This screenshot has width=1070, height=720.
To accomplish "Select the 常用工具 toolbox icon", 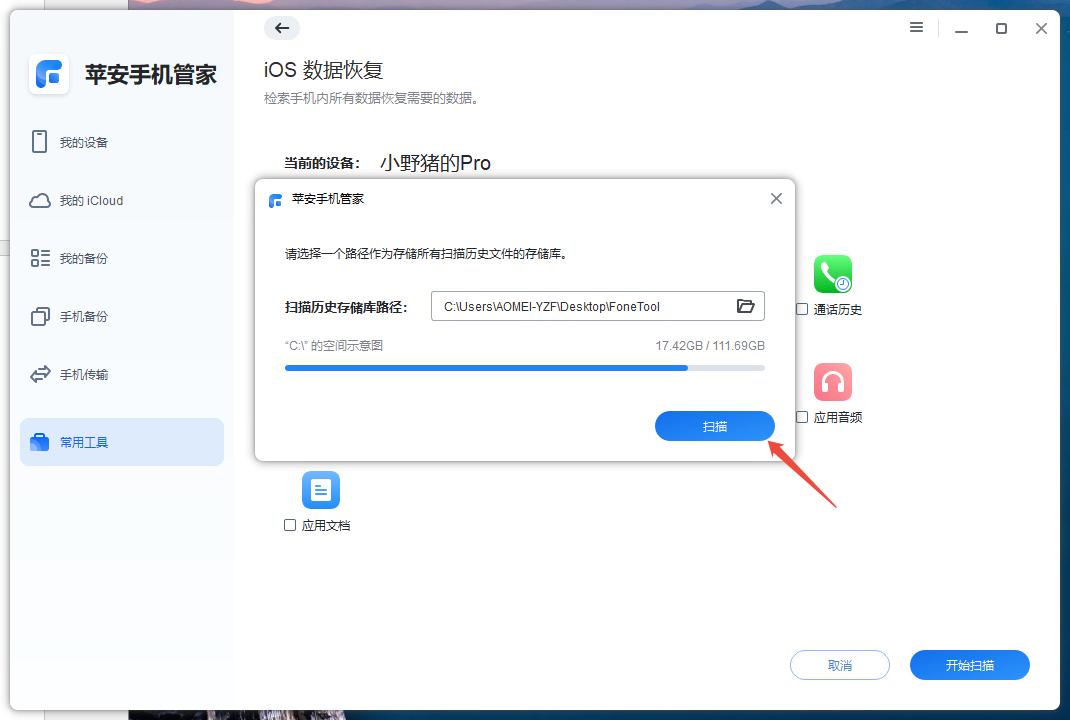I will coord(40,441).
